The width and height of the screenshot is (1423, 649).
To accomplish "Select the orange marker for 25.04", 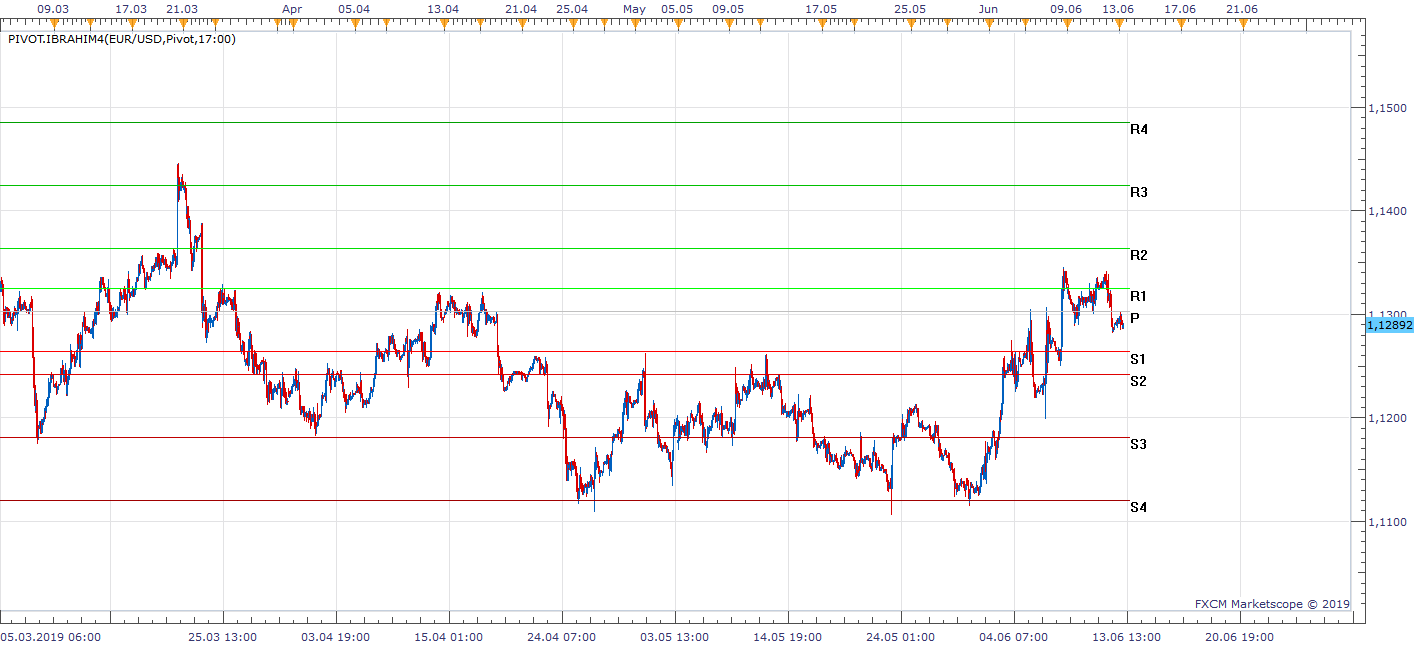I will click(572, 23).
